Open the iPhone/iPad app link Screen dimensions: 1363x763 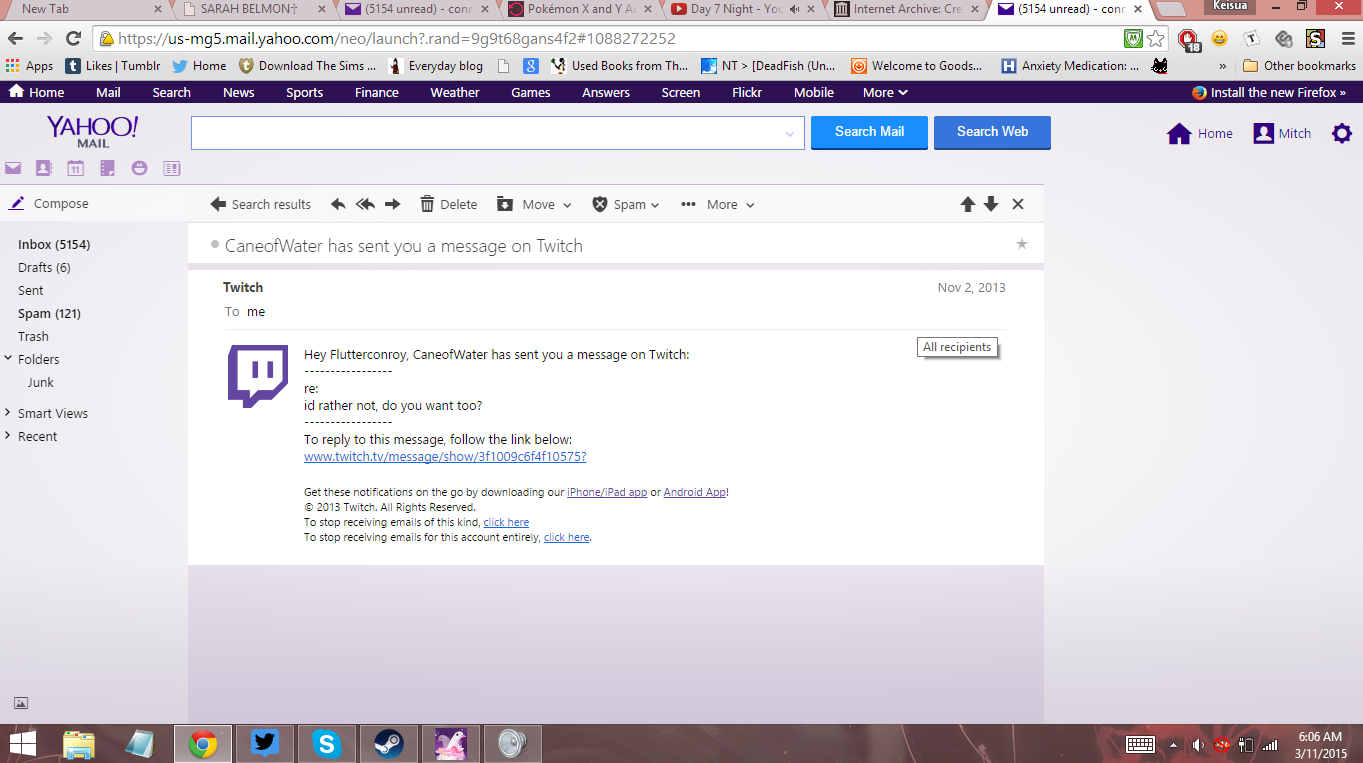[x=607, y=492]
